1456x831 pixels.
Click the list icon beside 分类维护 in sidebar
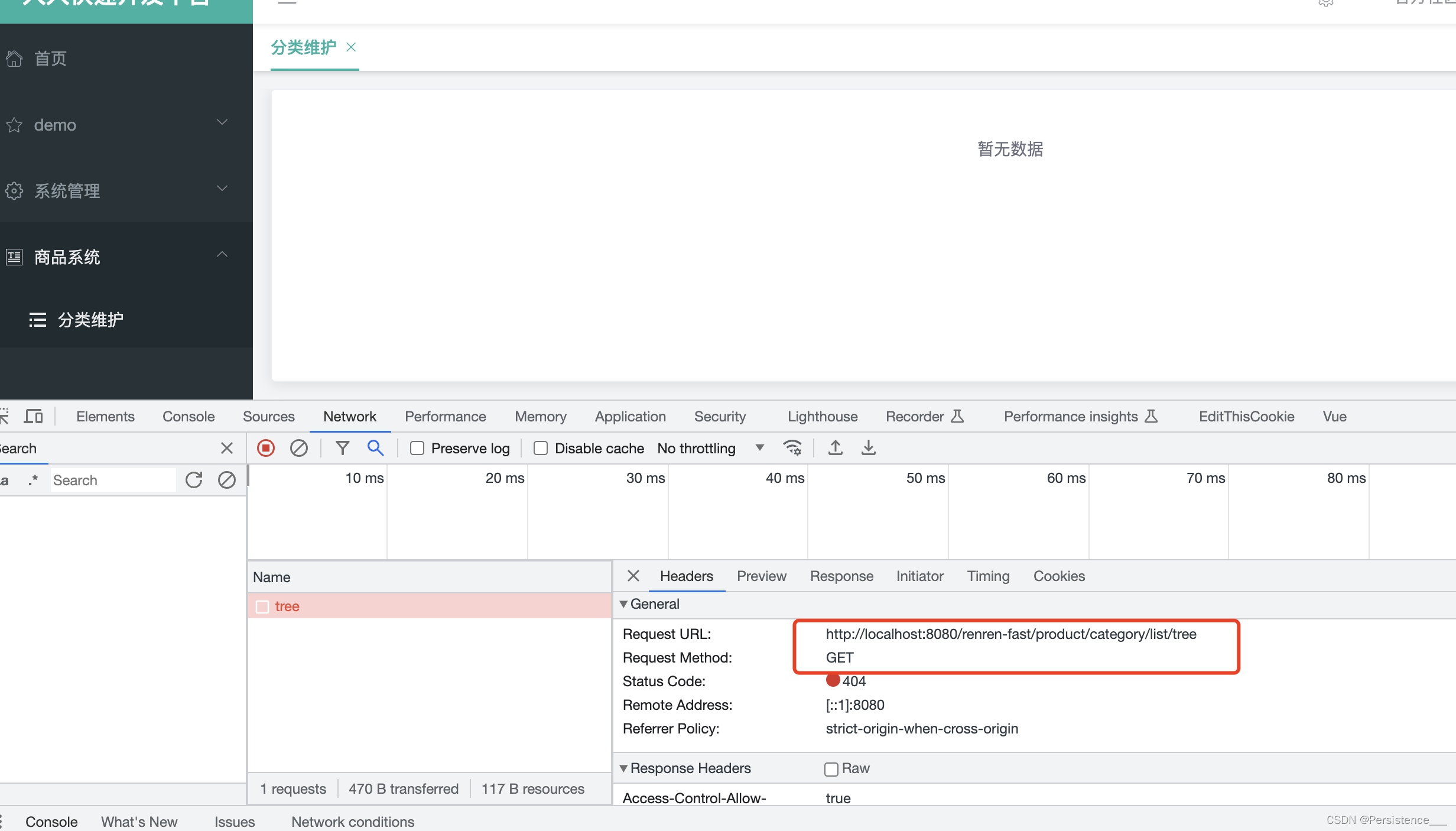[38, 320]
